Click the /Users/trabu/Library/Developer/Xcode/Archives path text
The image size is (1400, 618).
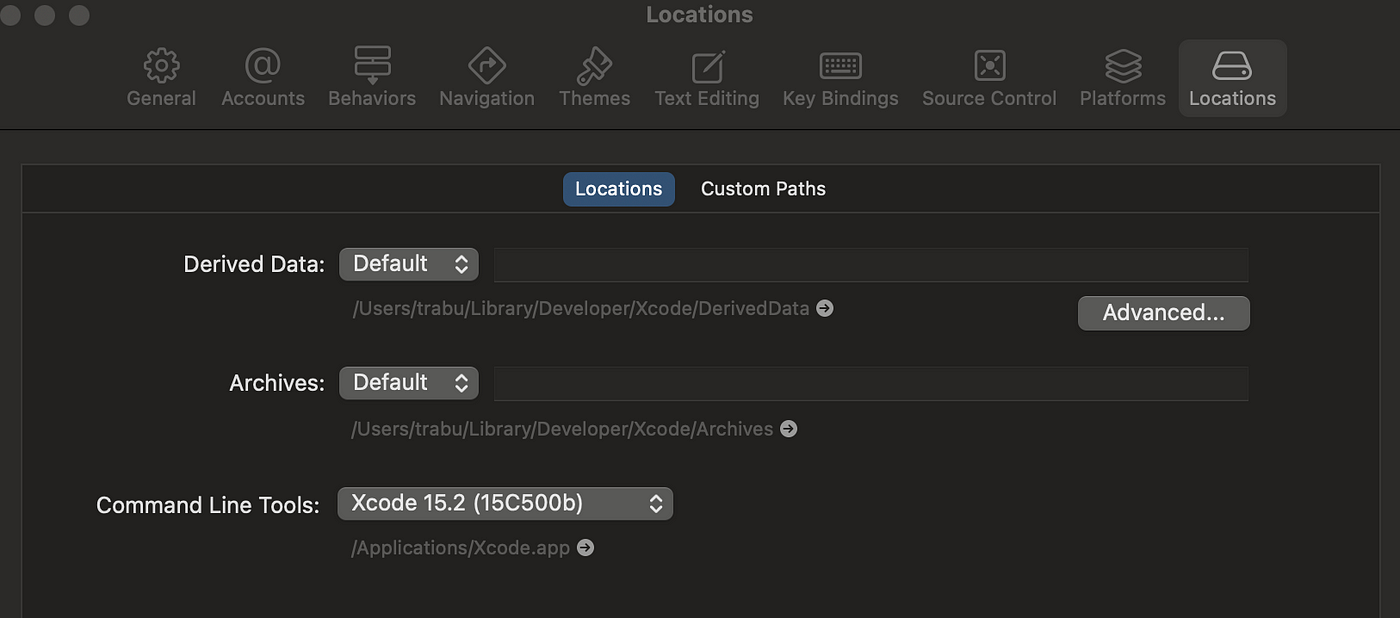562,429
